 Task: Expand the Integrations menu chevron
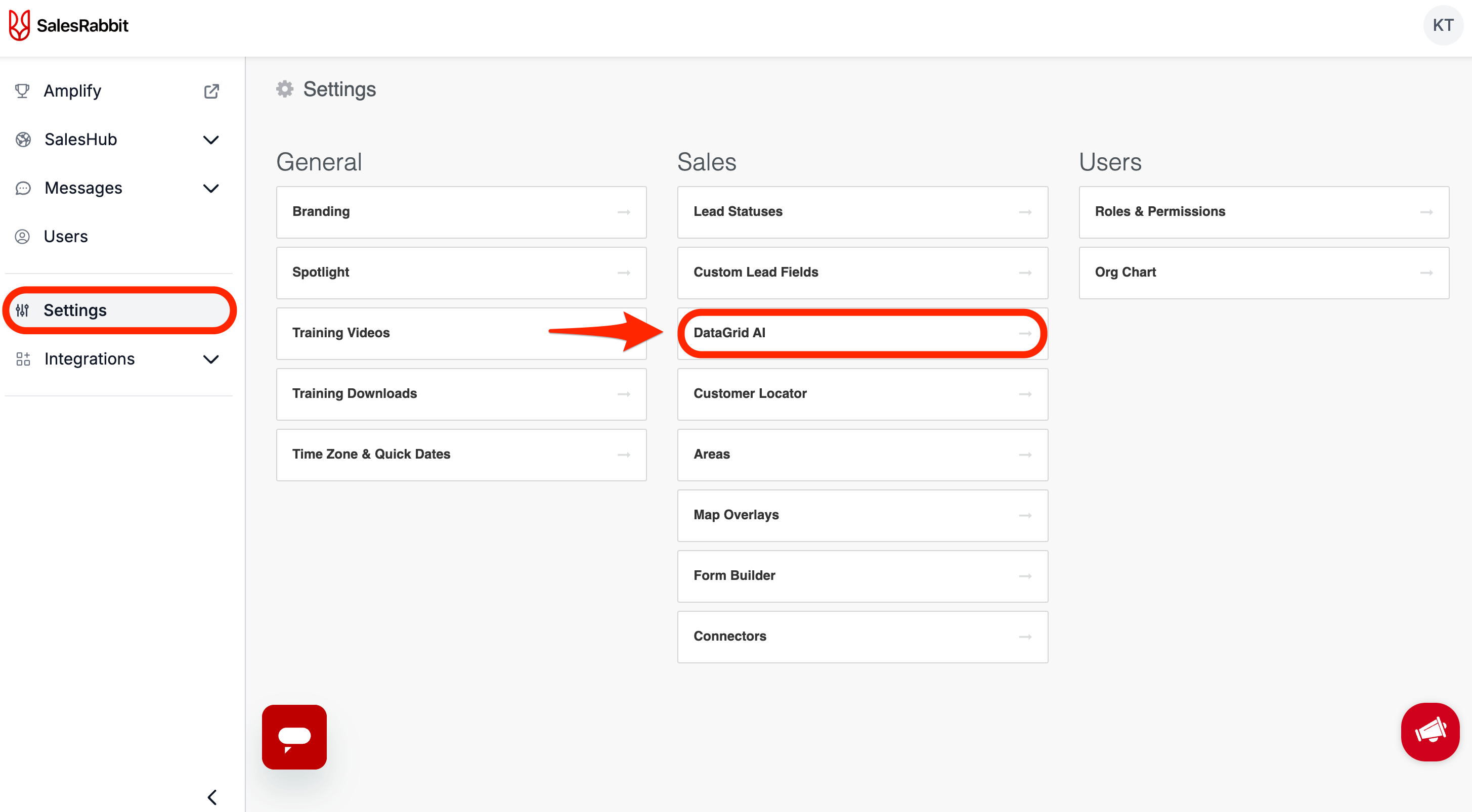(x=211, y=359)
